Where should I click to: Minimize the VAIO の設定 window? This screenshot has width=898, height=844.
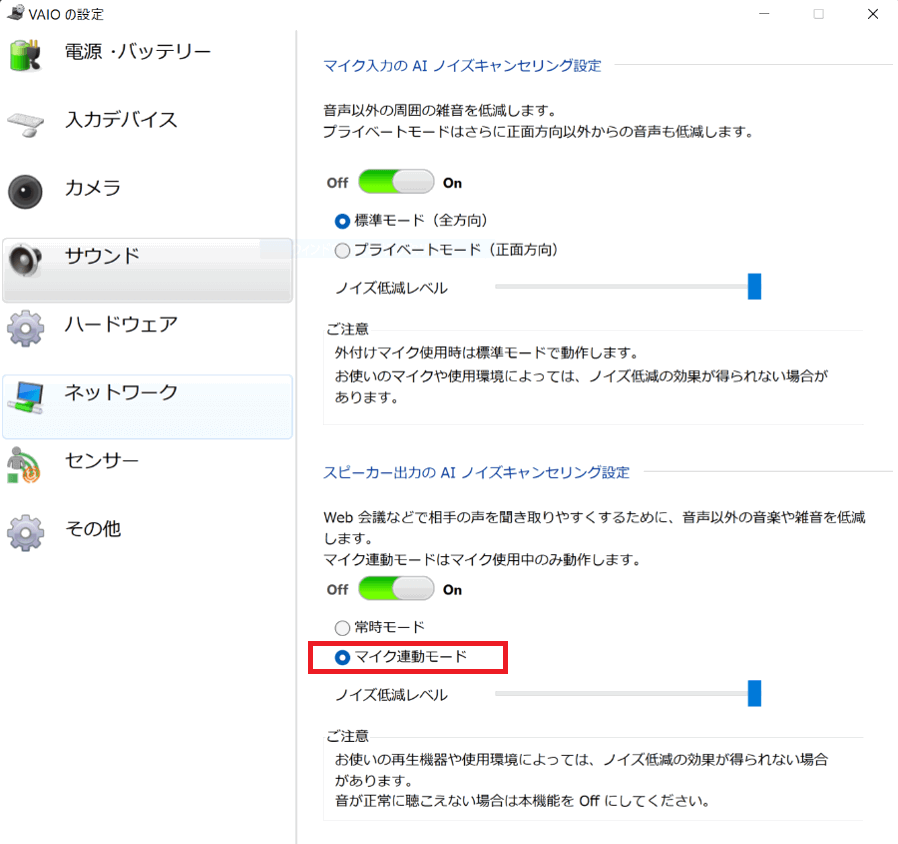(764, 14)
